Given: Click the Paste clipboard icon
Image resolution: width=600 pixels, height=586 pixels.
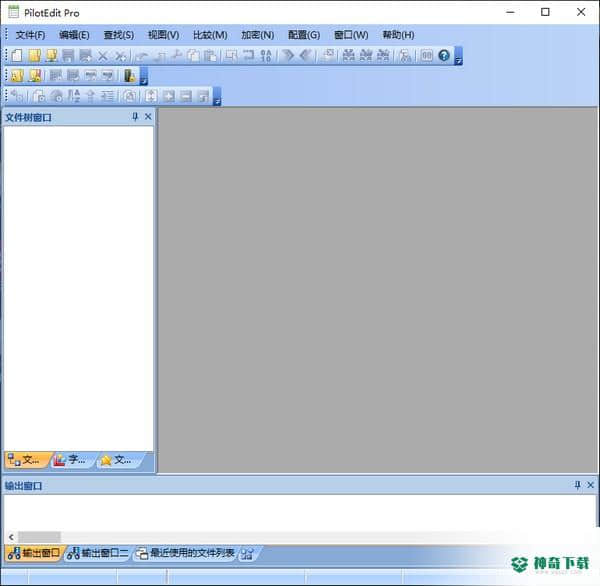Looking at the screenshot, I should tap(210, 56).
